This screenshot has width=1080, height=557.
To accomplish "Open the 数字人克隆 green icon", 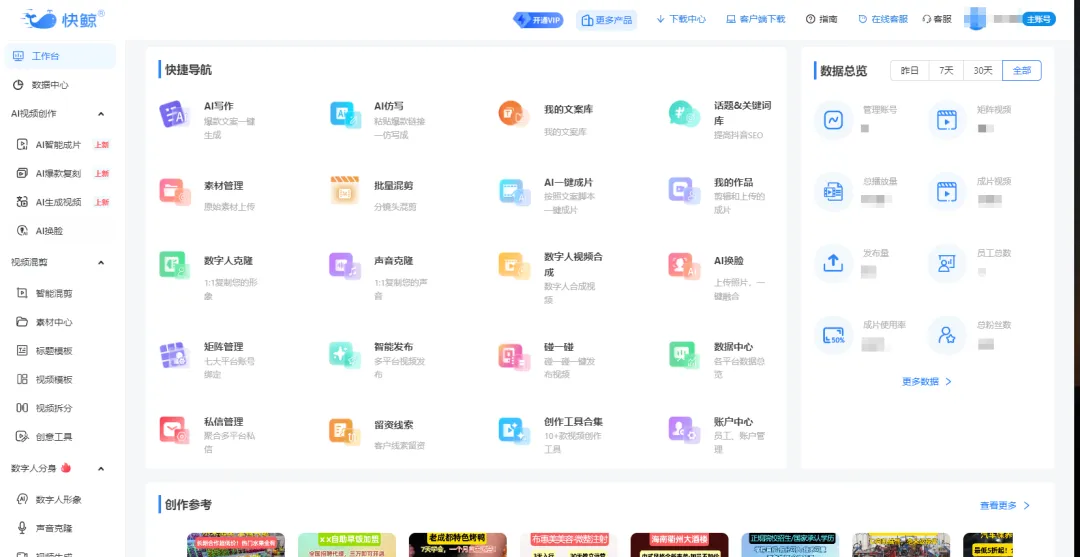I will (x=173, y=265).
